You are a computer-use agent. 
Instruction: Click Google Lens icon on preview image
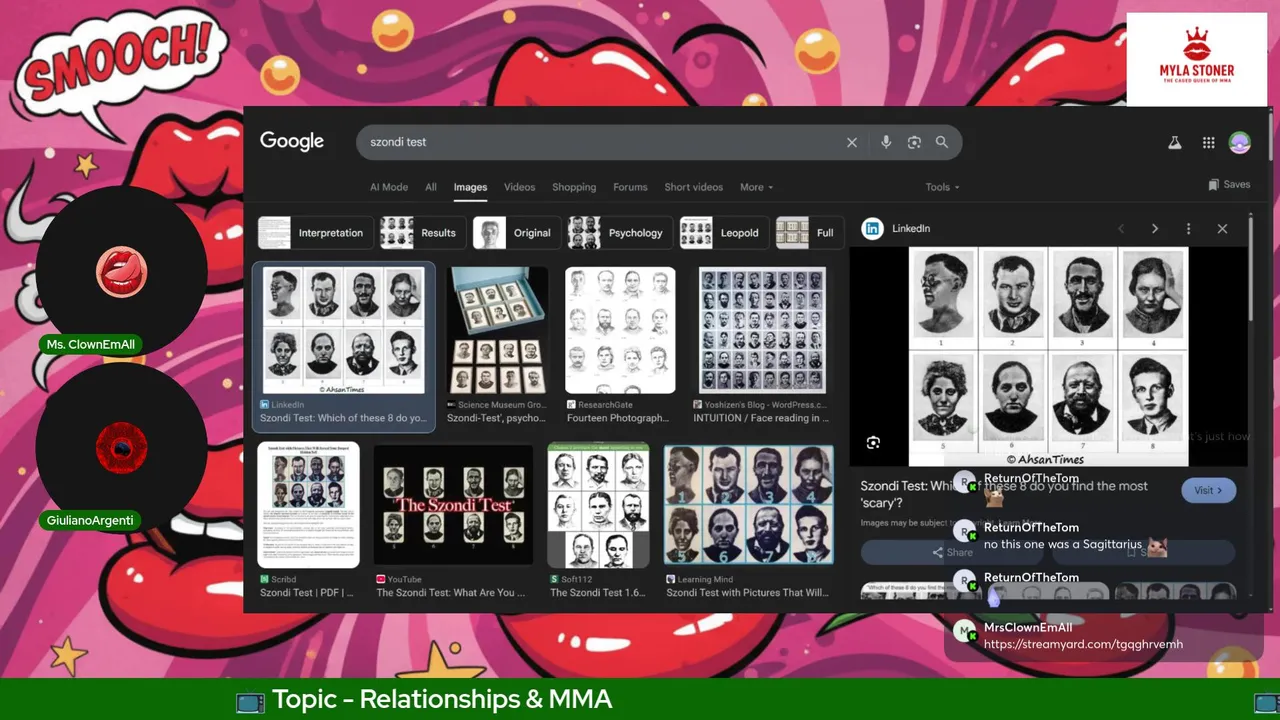point(873,443)
